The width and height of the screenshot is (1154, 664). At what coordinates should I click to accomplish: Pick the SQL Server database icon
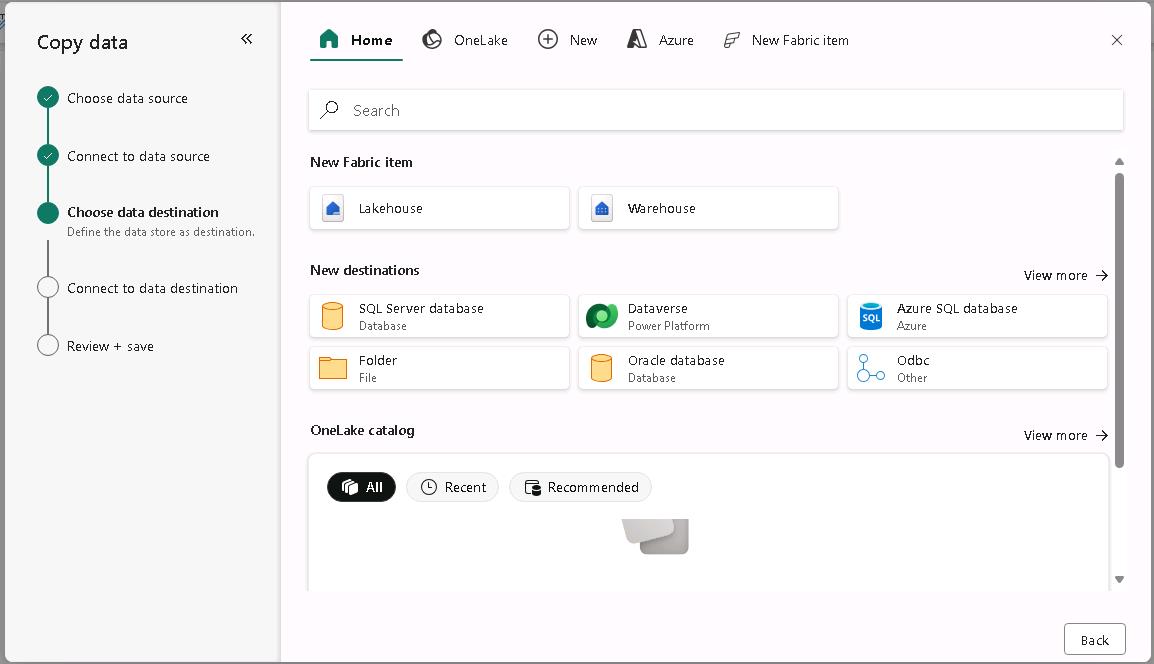coord(333,317)
